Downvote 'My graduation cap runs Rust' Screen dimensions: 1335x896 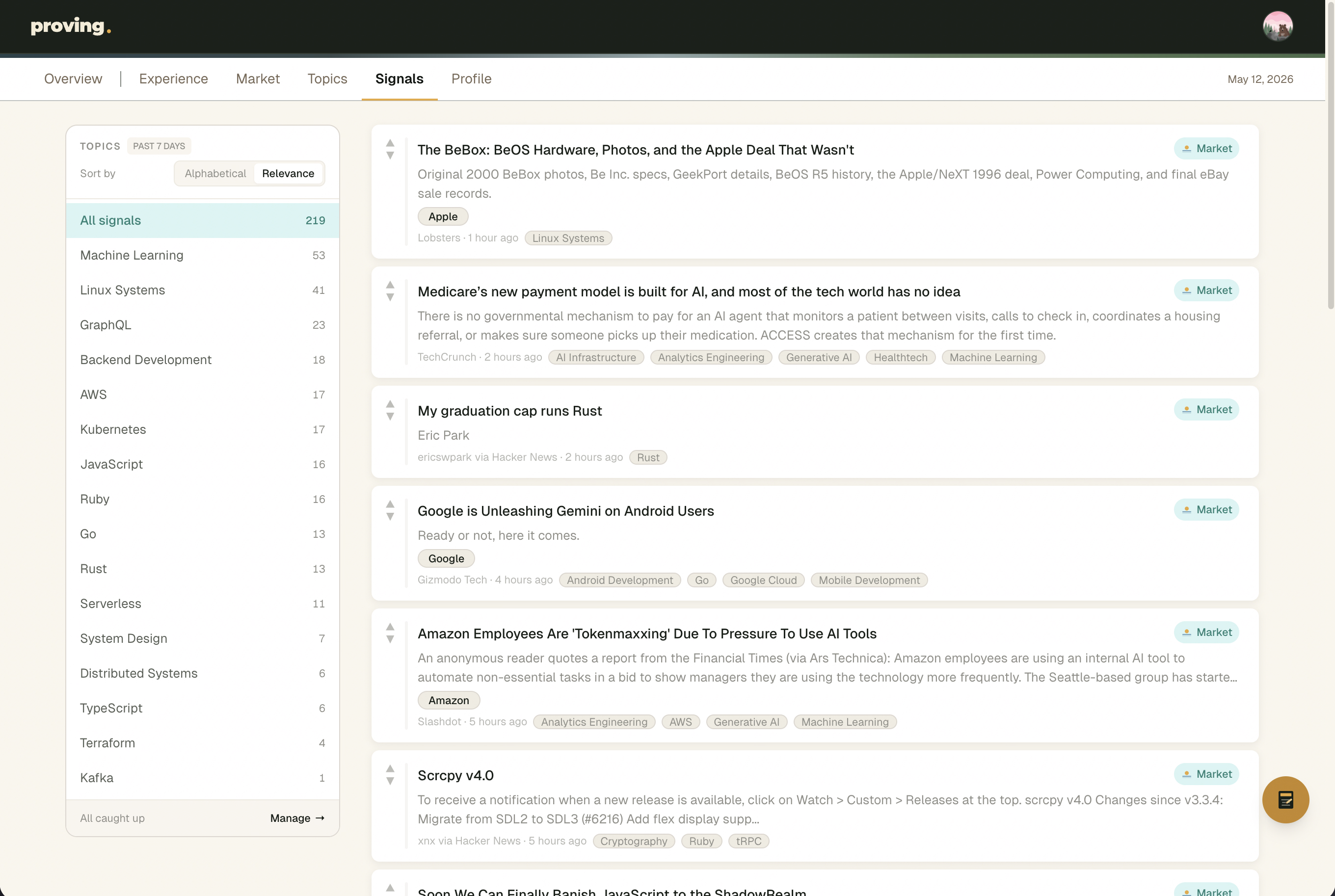pos(390,417)
